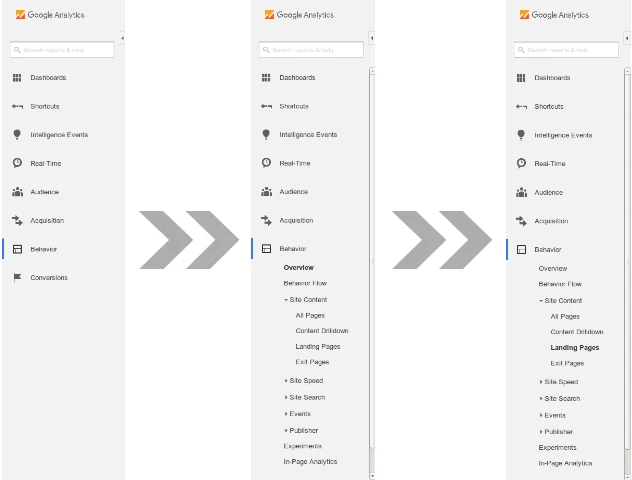Click Behavior layout icon in right panel

coord(522,249)
